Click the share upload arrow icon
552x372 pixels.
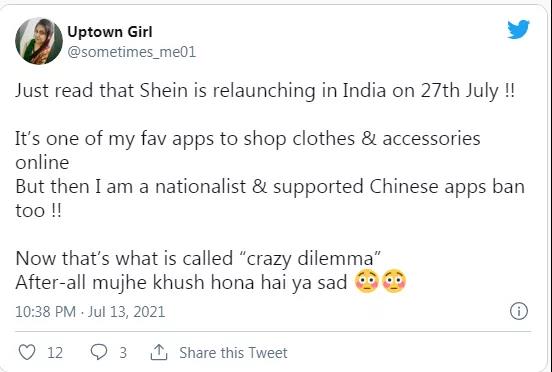click(x=159, y=352)
